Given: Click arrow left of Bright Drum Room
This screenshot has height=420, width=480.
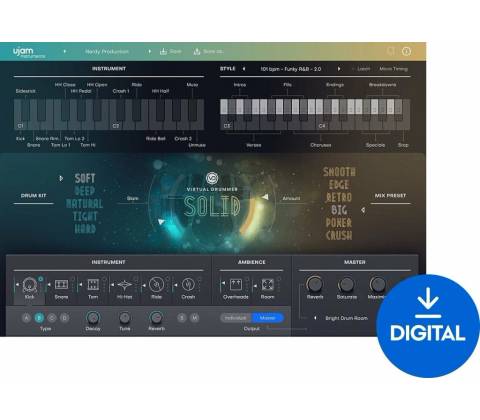Looking at the screenshot, I should pos(315,318).
